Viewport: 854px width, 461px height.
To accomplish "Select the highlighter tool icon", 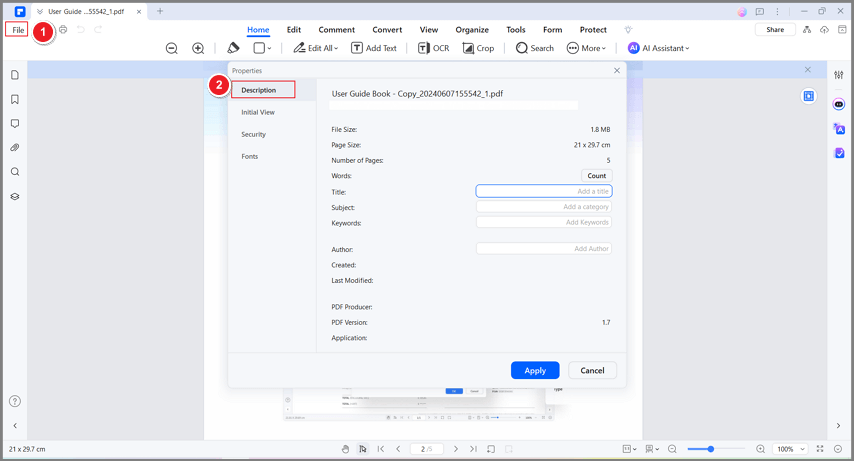I will tap(233, 48).
